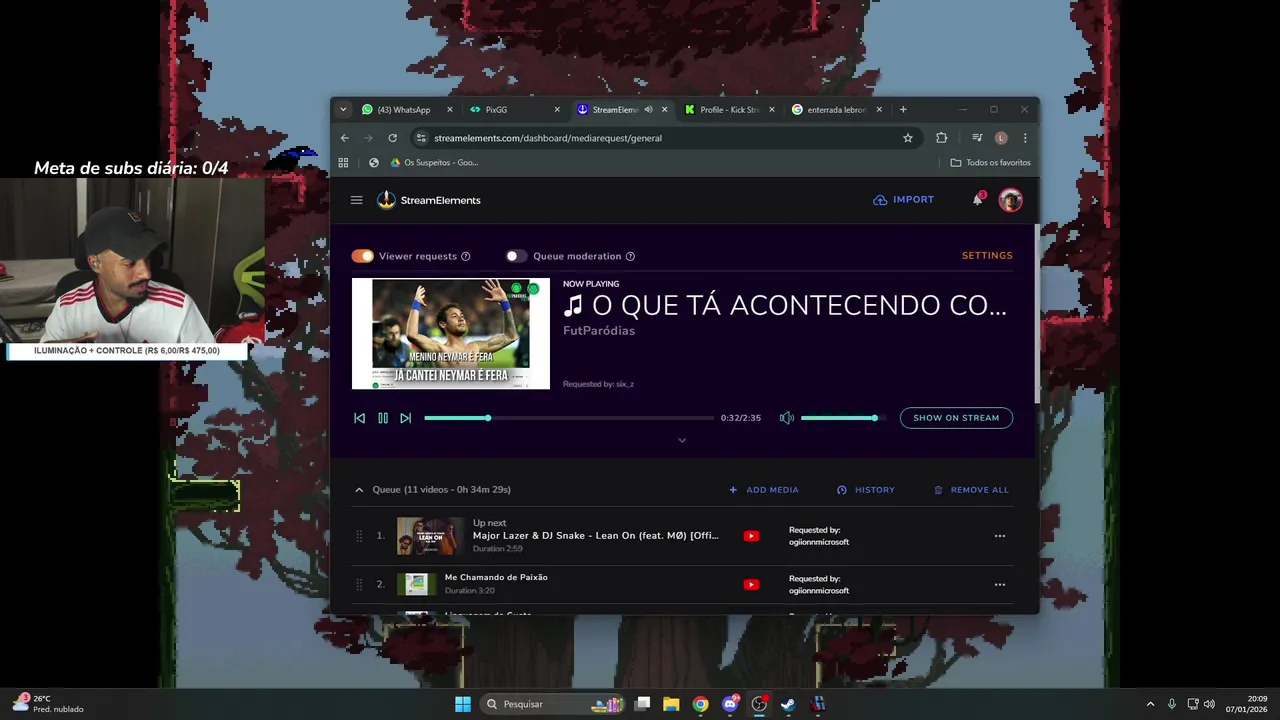This screenshot has height=720, width=1280.
Task: Skip to the next track
Action: tap(405, 418)
